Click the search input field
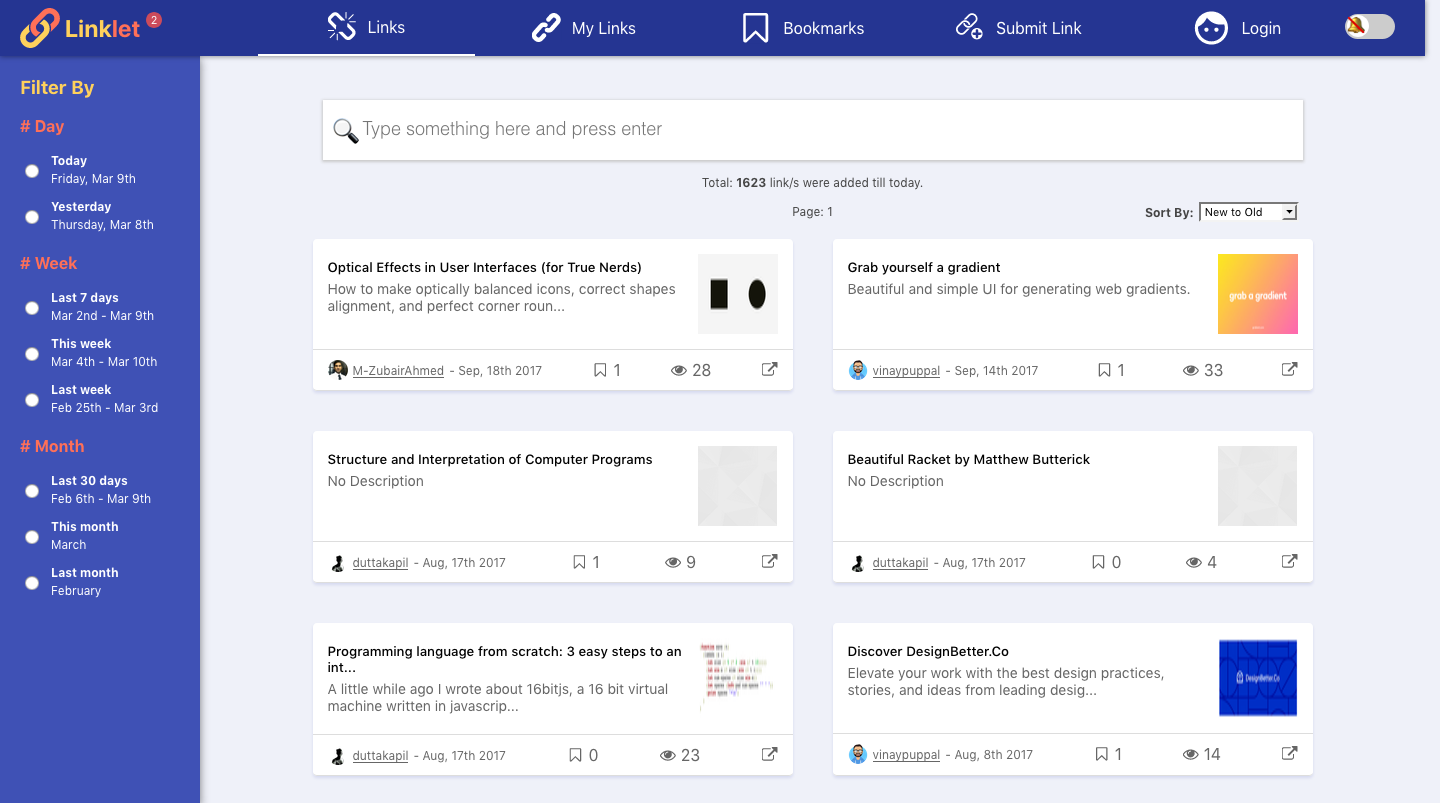The width and height of the screenshot is (1440, 803). point(813,130)
